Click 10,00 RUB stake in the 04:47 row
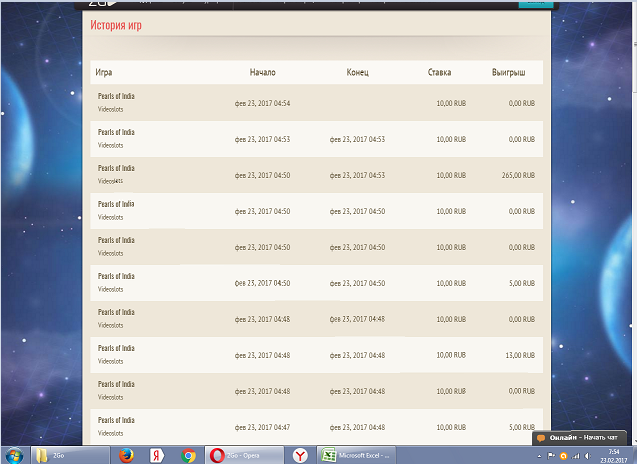 (x=451, y=427)
